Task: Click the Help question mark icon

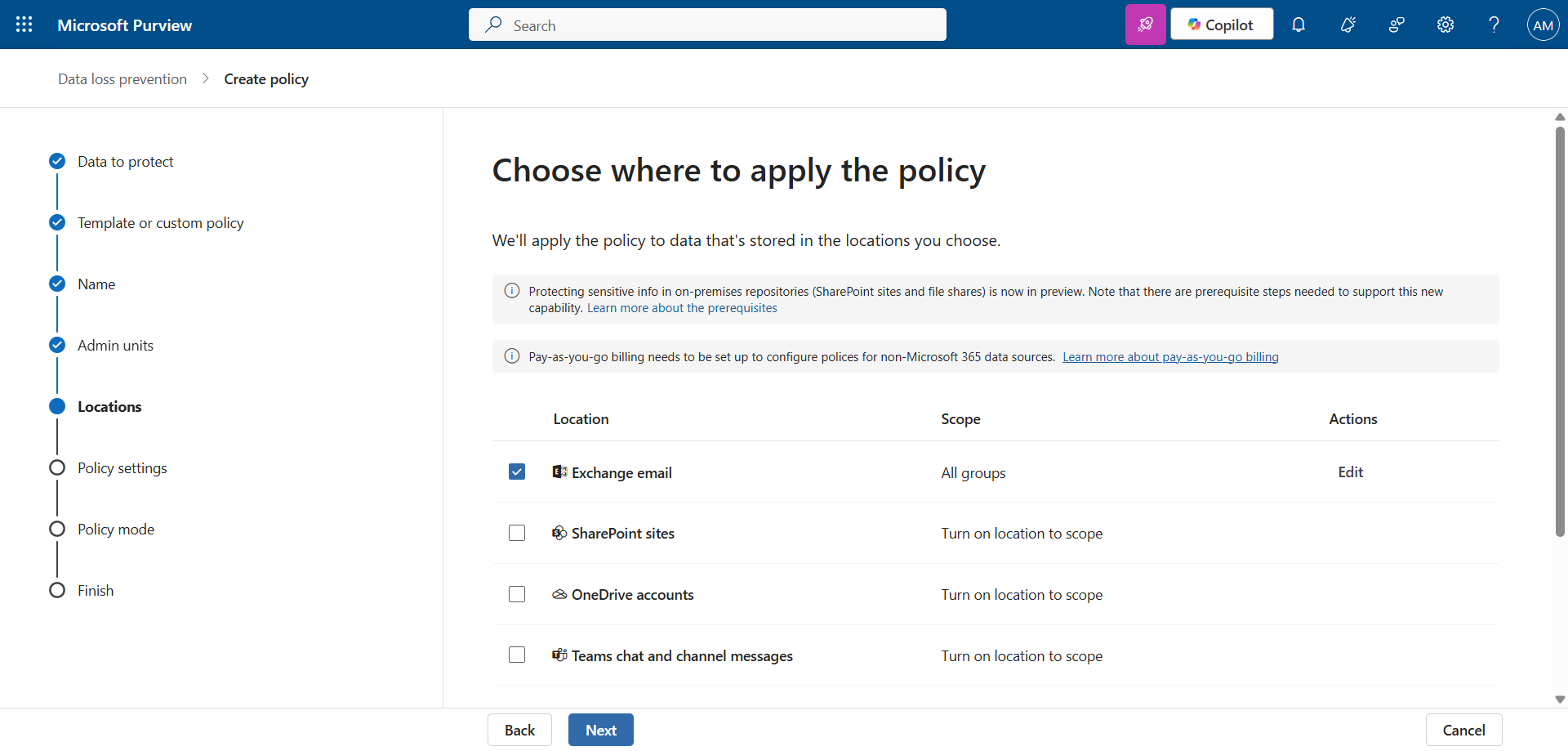Action: pyautogui.click(x=1494, y=25)
